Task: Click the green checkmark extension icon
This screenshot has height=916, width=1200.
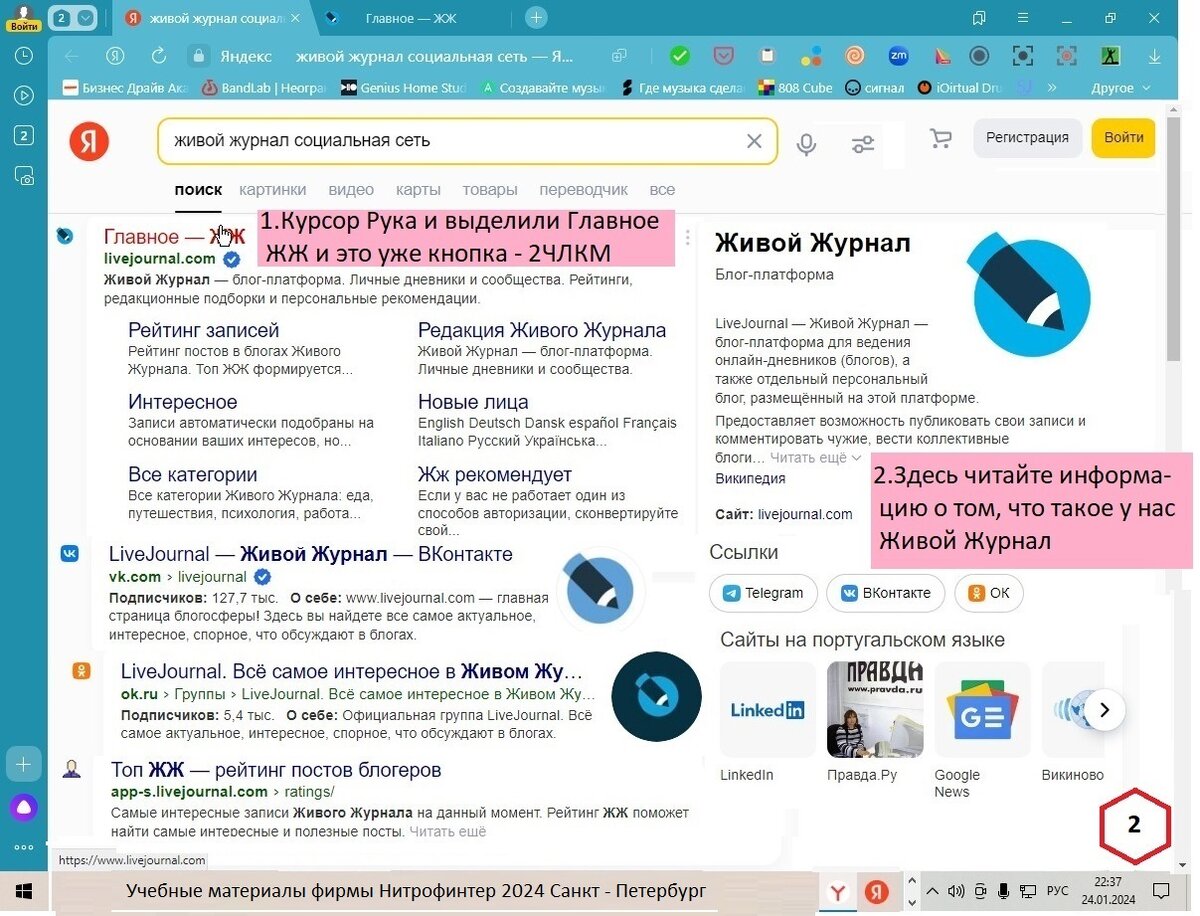Action: 680,56
